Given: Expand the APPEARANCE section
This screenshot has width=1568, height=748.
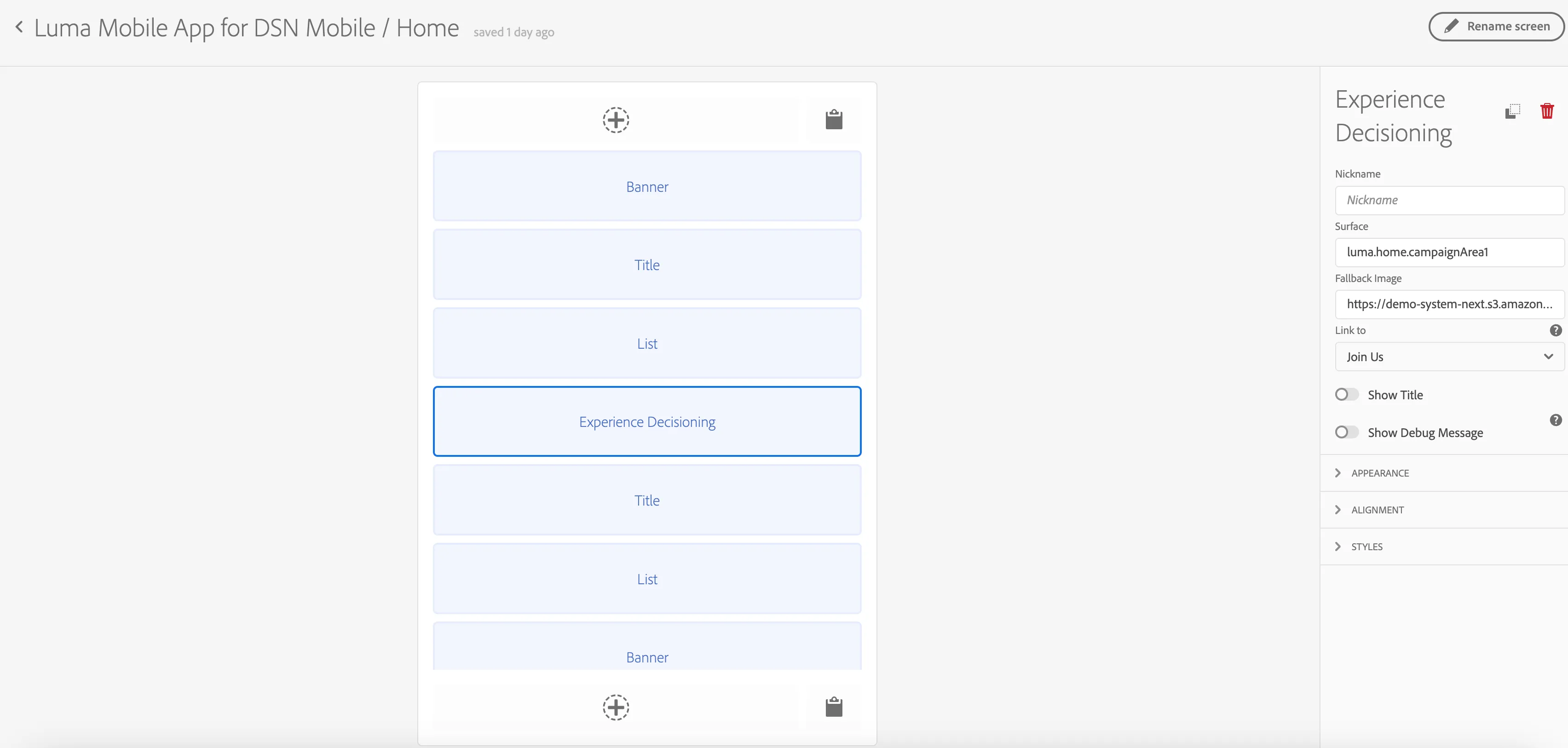Looking at the screenshot, I should (1444, 473).
